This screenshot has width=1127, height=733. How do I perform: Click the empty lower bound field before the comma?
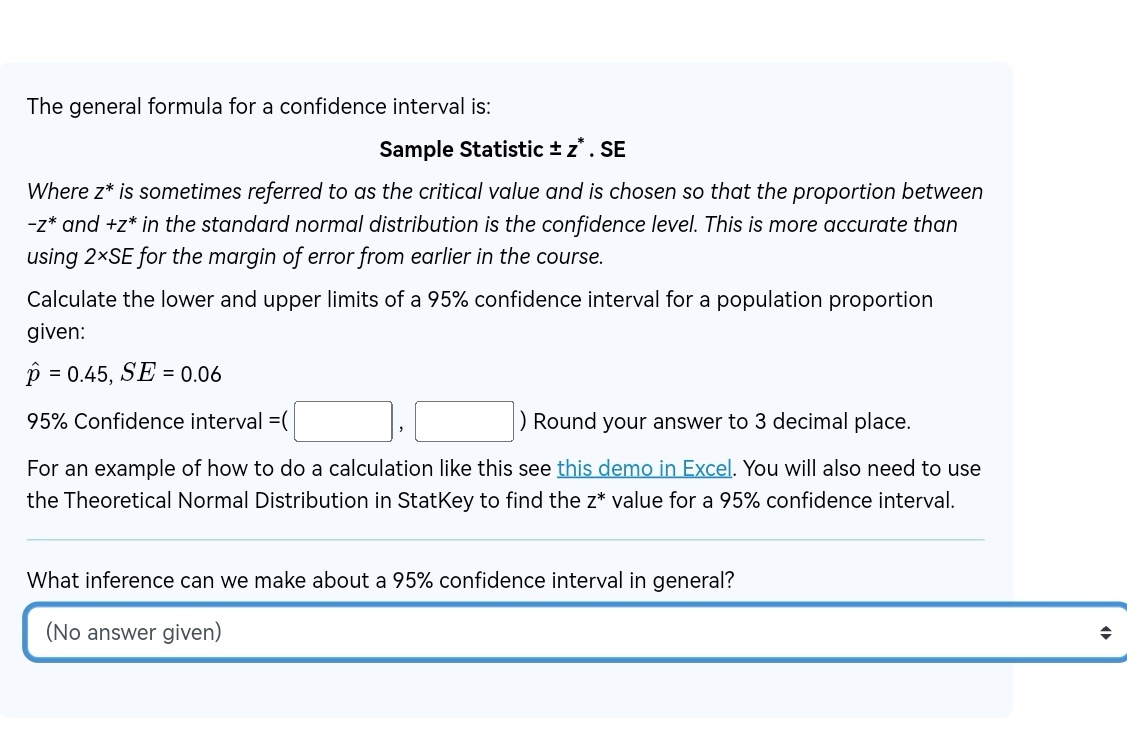[x=342, y=420]
